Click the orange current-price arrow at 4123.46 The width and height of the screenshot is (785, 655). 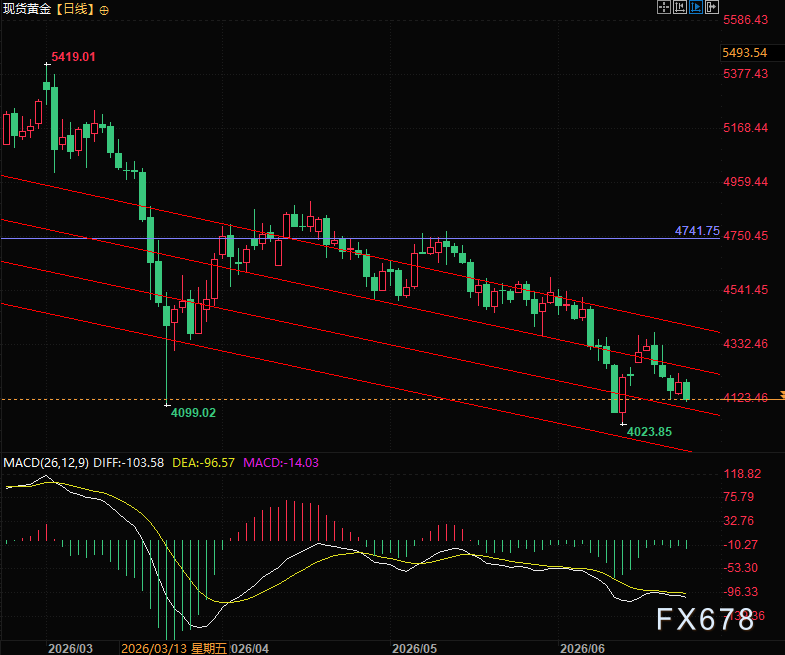782,396
